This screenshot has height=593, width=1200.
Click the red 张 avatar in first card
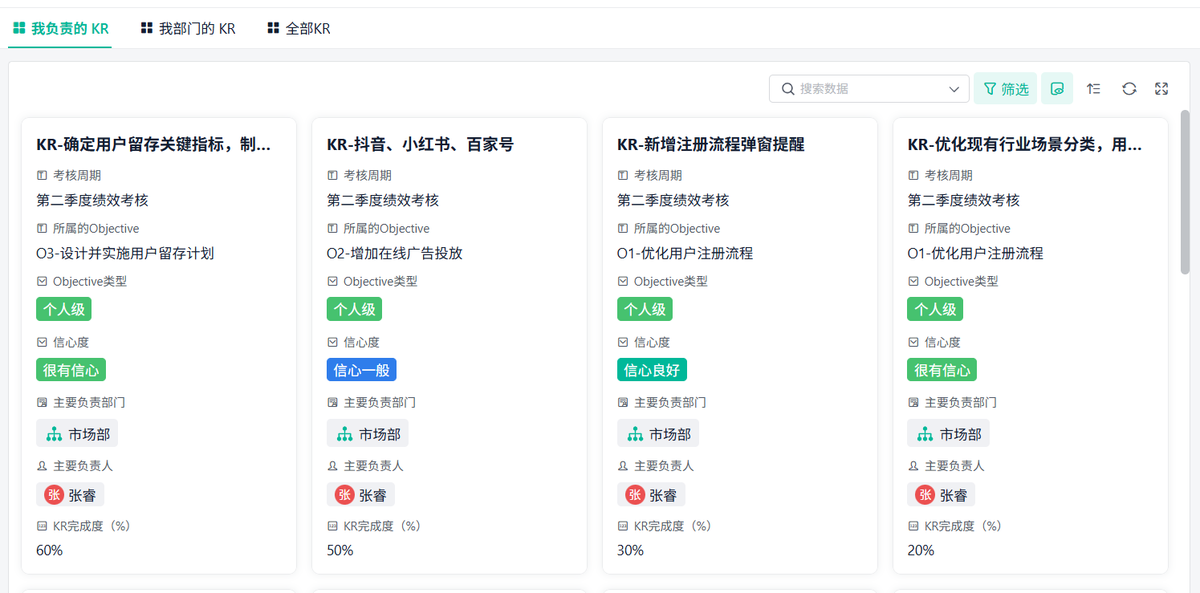(55, 494)
